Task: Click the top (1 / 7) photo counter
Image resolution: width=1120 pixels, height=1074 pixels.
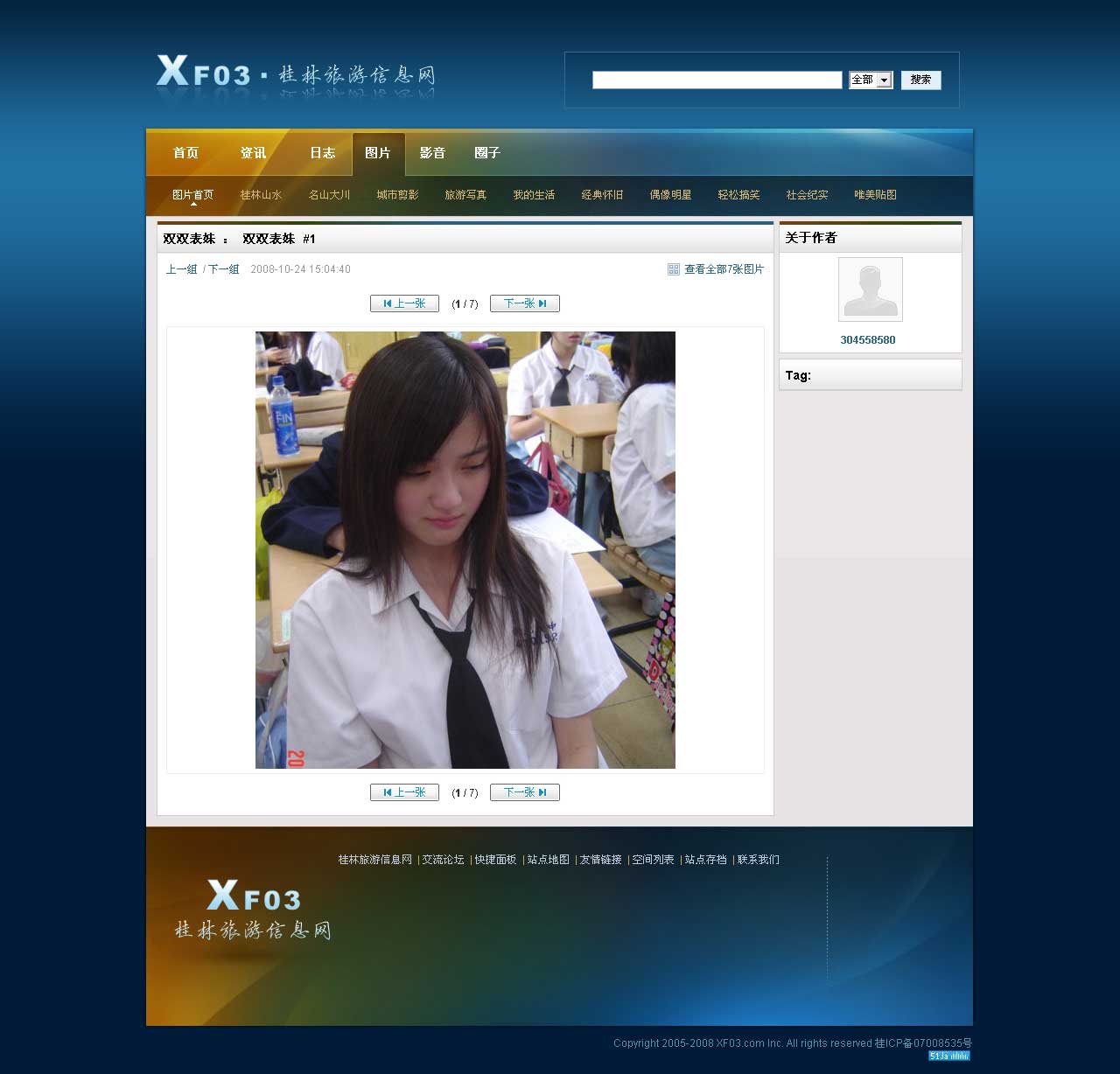Action: pyautogui.click(x=465, y=304)
